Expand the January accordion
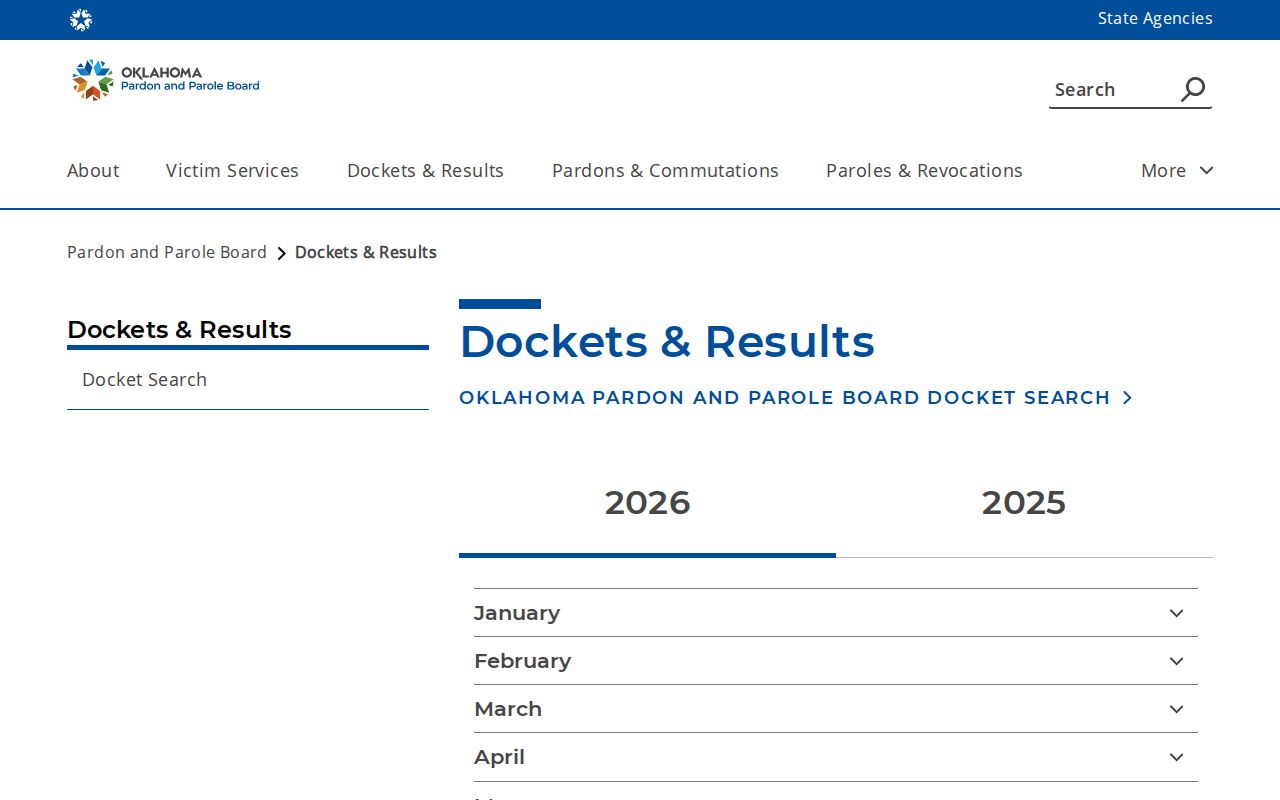The width and height of the screenshot is (1280, 800). [x=836, y=613]
